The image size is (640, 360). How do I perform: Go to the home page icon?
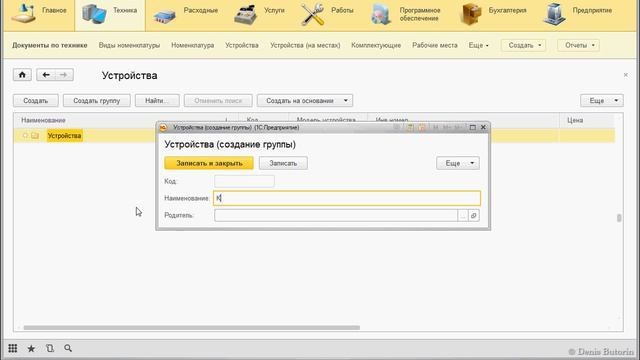(22, 75)
